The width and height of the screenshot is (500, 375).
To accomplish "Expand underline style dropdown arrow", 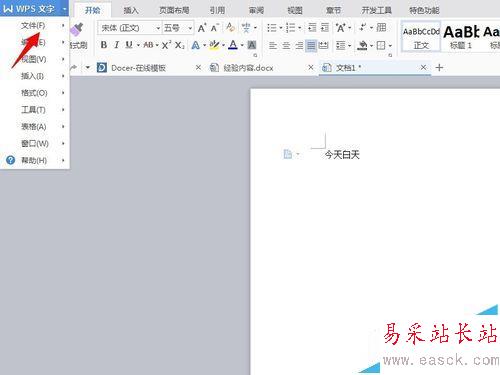I will (x=138, y=45).
